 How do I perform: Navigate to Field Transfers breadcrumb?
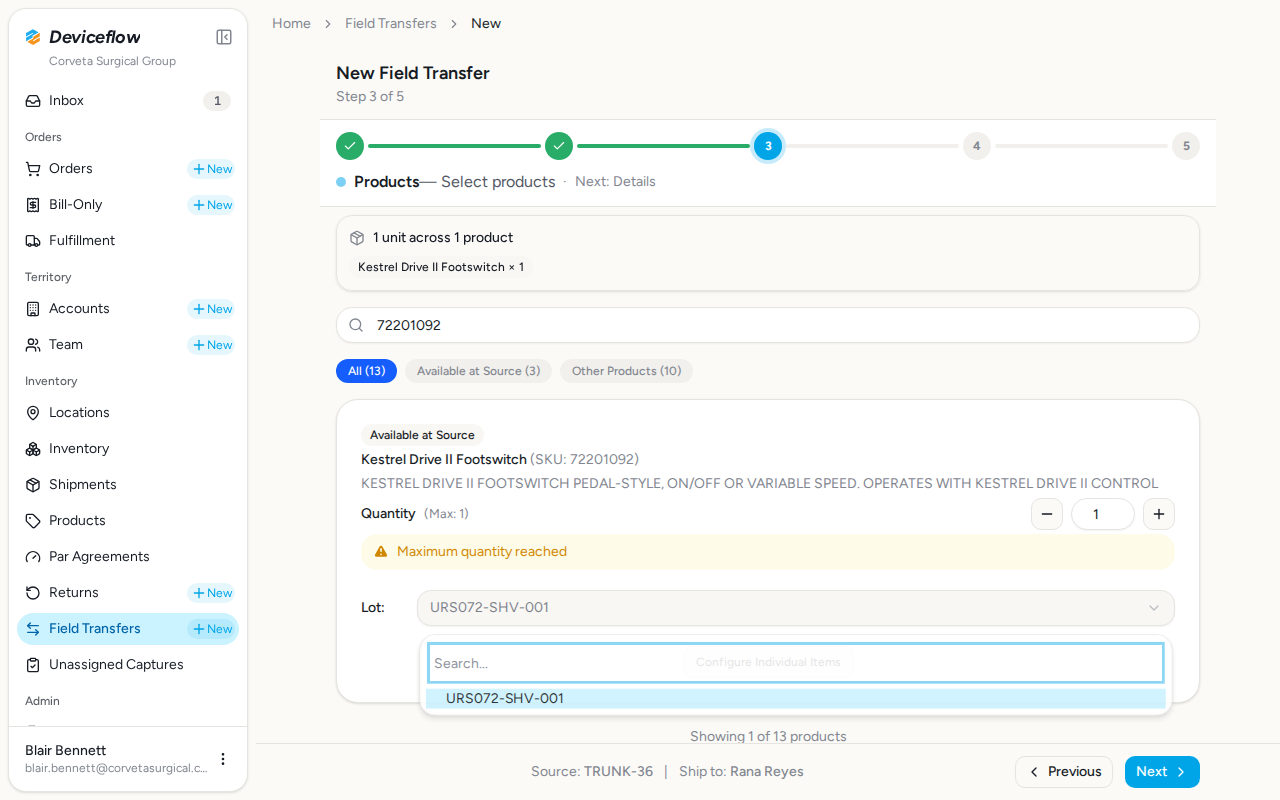[391, 23]
